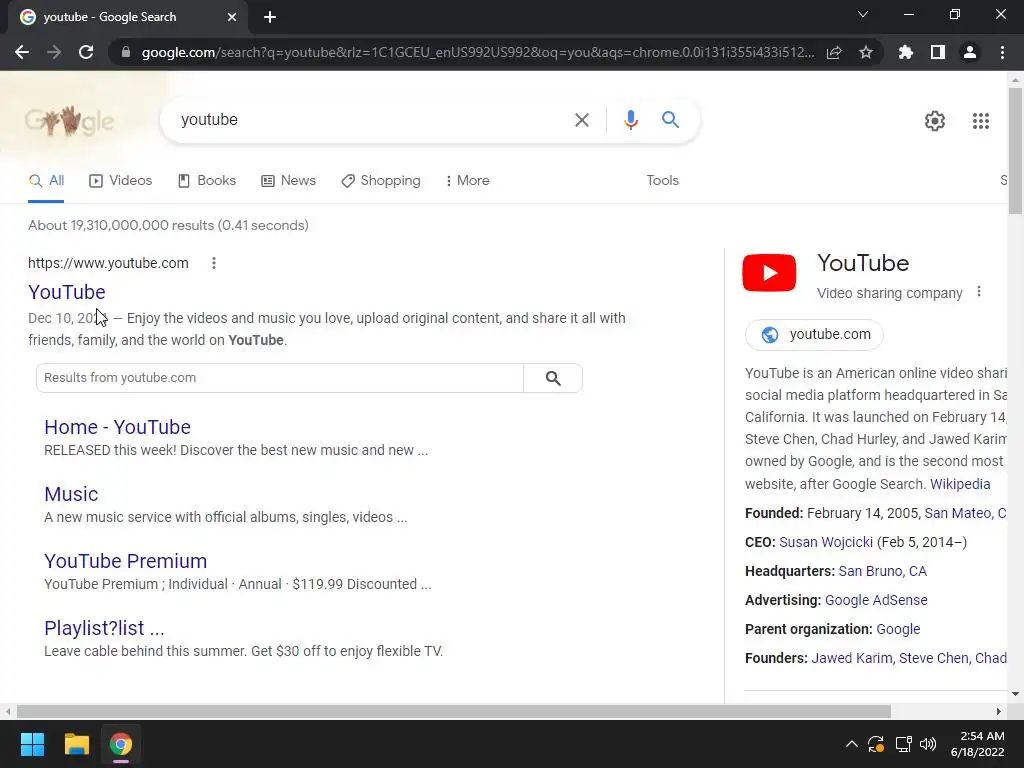This screenshot has width=1024, height=768.
Task: Click the youtube.com website chip
Action: [814, 334]
